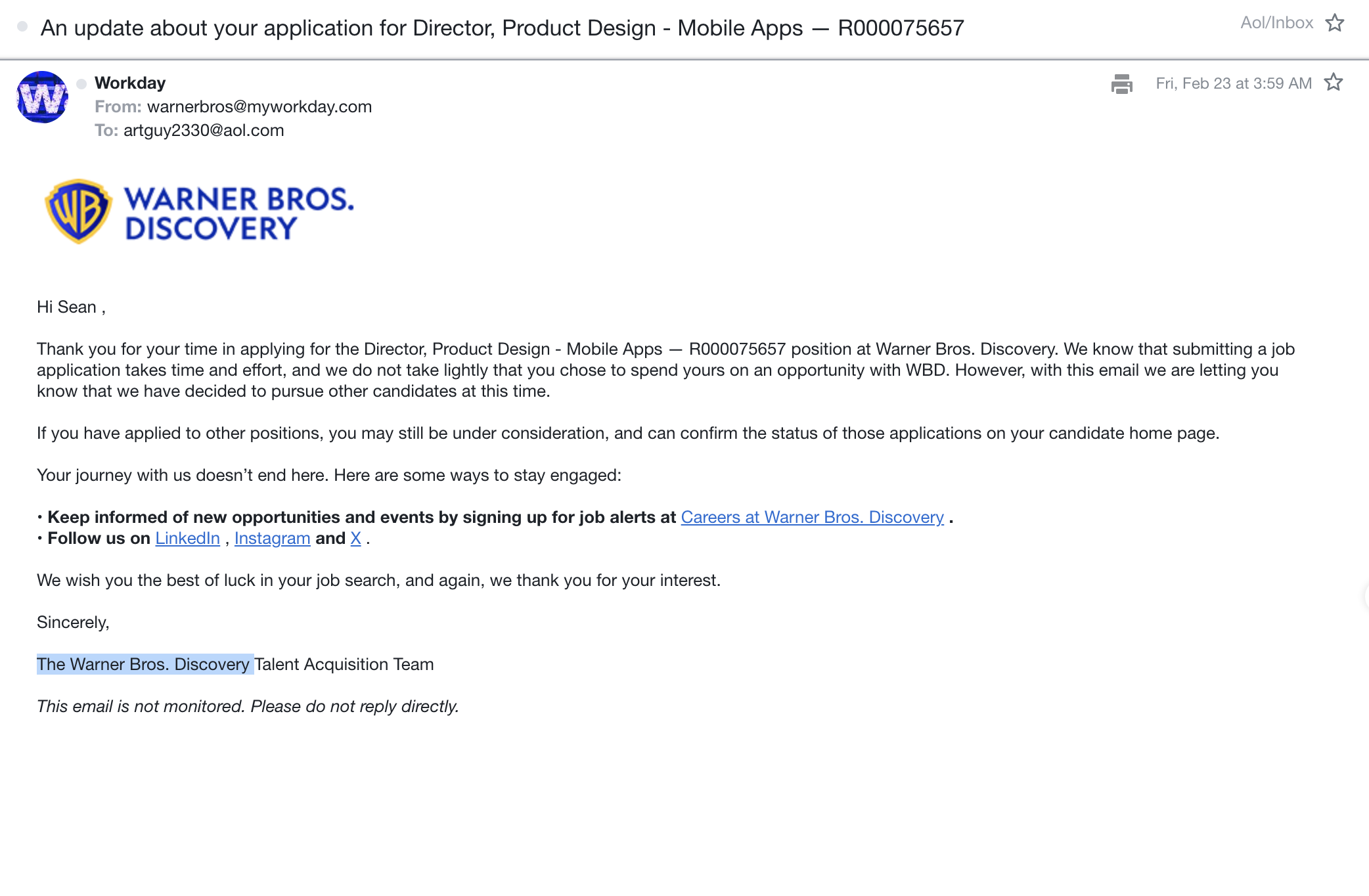The width and height of the screenshot is (1369, 896).
Task: Click the Fri, Feb 23 timestamp
Action: point(1233,83)
